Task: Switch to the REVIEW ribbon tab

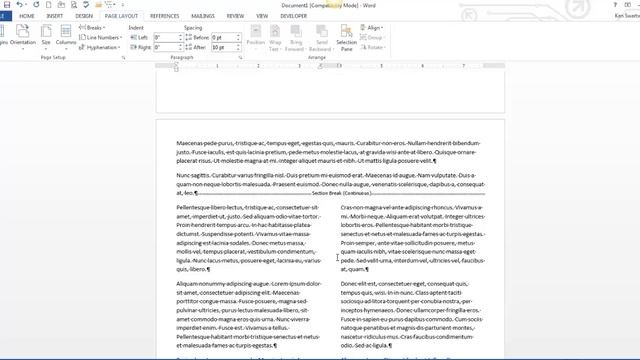Action: tap(235, 16)
